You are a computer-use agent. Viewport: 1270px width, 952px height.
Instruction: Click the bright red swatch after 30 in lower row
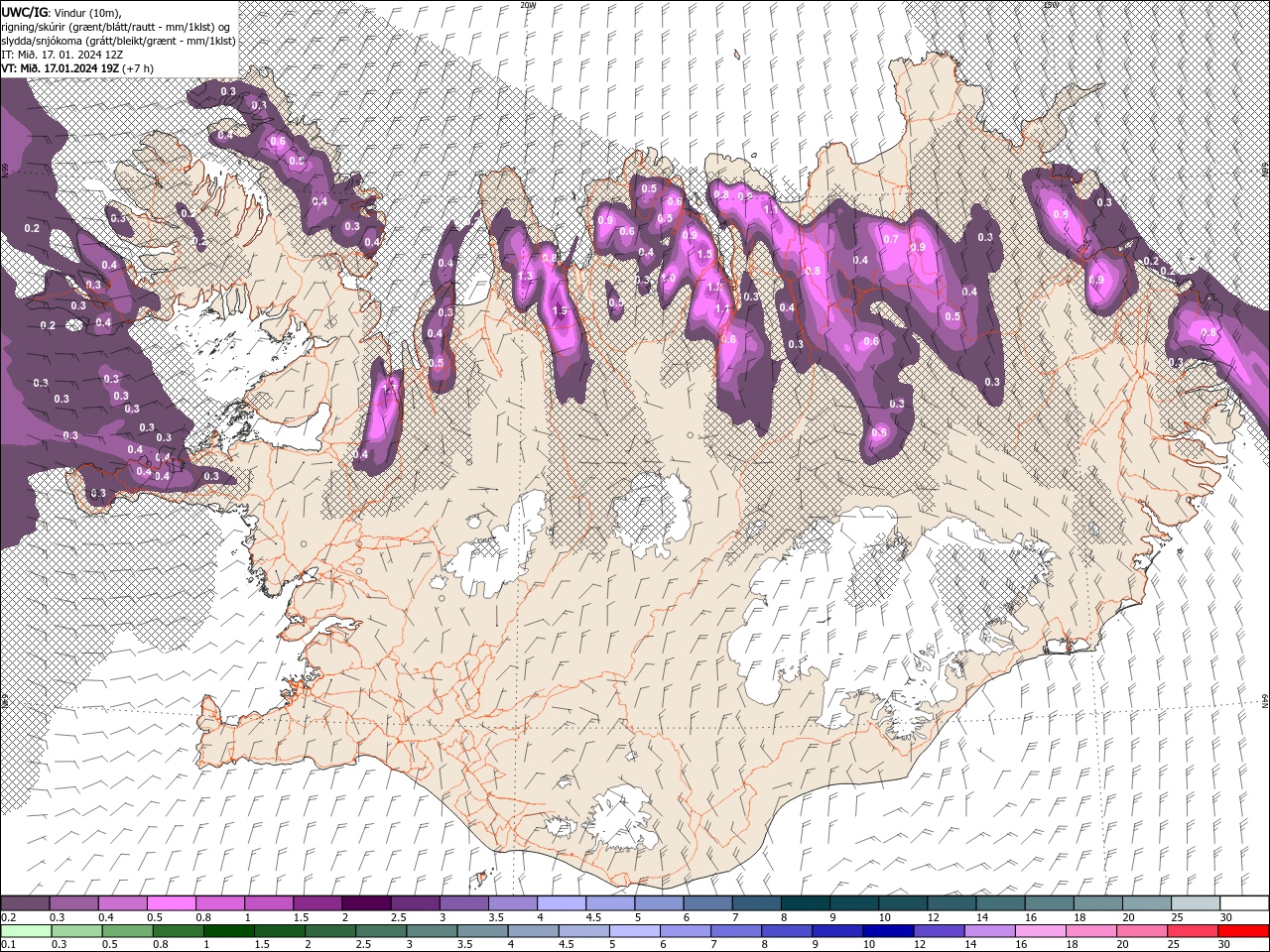coord(1242,931)
